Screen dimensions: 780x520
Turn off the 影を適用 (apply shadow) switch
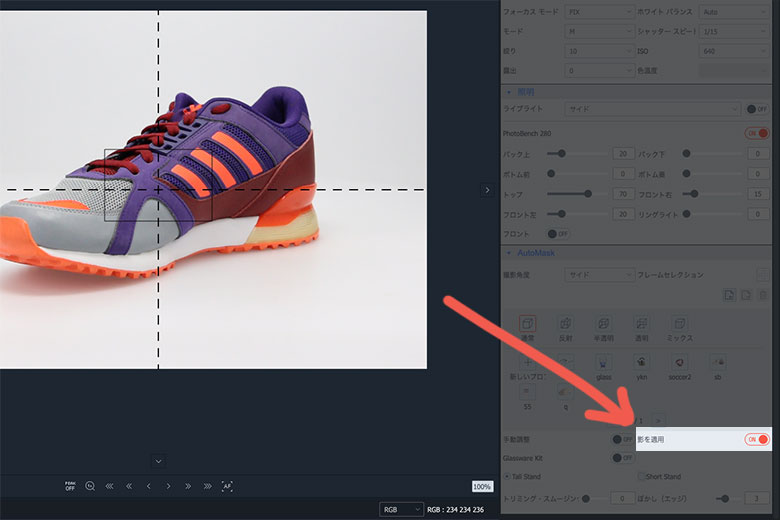pyautogui.click(x=757, y=439)
